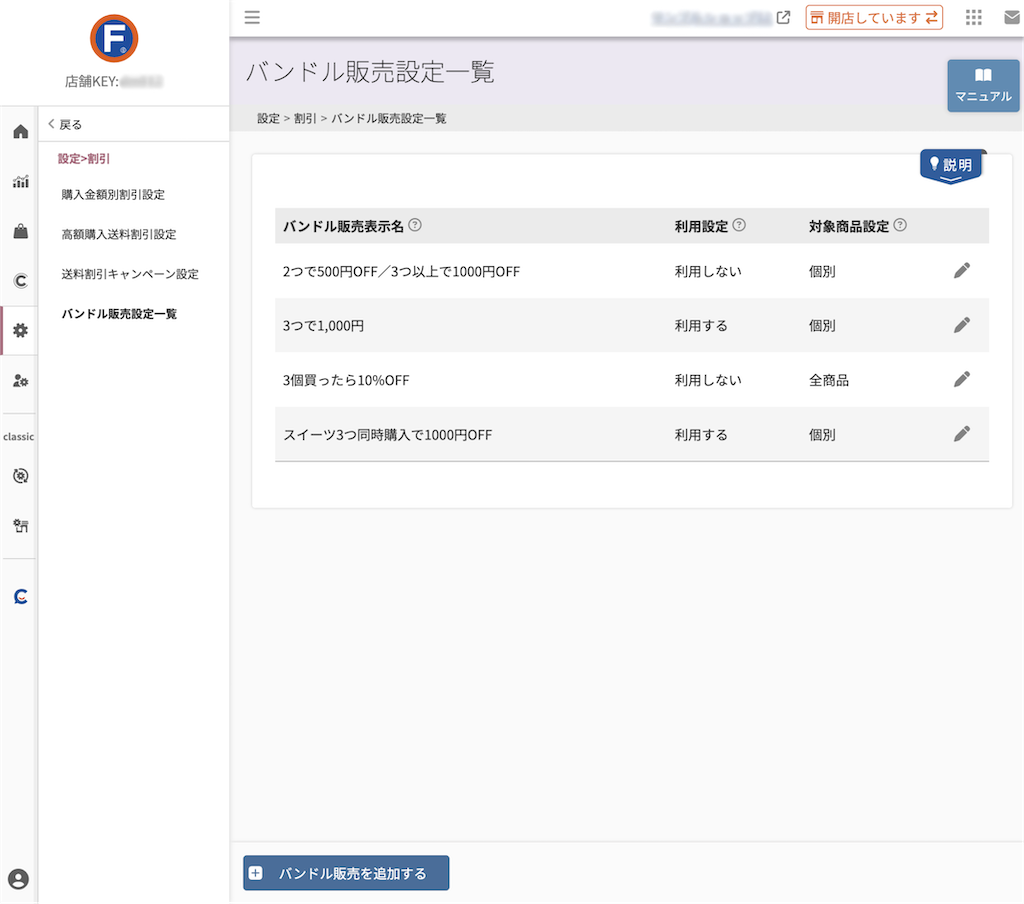Image resolution: width=1024 pixels, height=904 pixels.
Task: Click the gray C icon in sidebar
Action: 21,281
